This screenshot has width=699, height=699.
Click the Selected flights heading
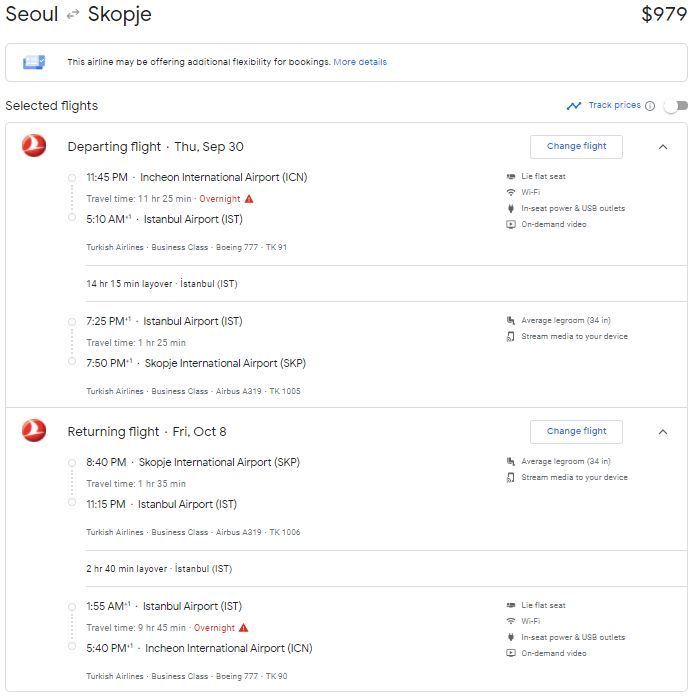[x=52, y=106]
